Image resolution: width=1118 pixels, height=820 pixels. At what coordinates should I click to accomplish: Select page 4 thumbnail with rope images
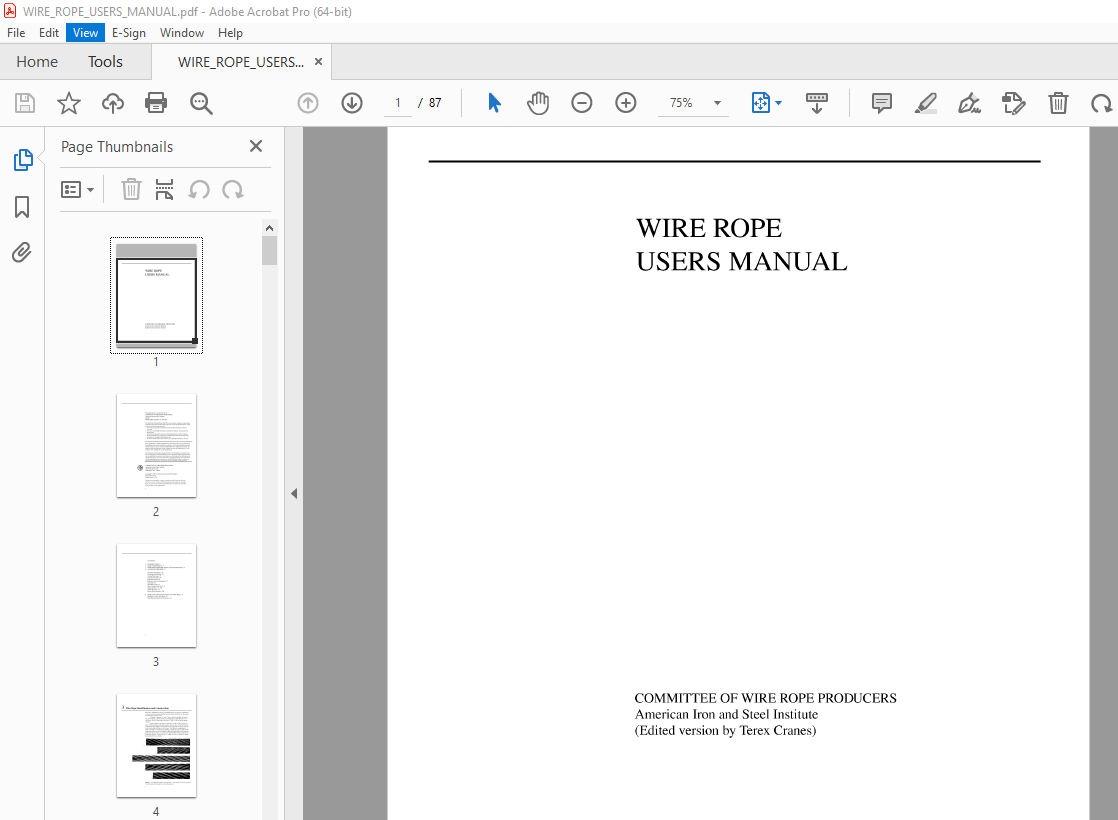pyautogui.click(x=156, y=746)
